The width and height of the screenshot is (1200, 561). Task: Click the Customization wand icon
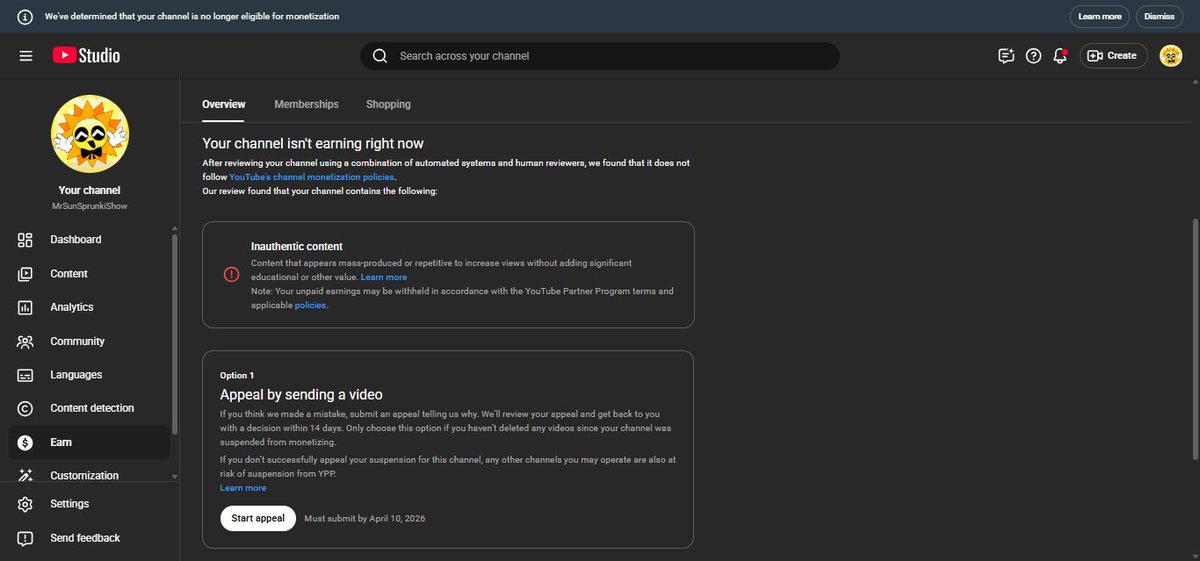click(26, 476)
